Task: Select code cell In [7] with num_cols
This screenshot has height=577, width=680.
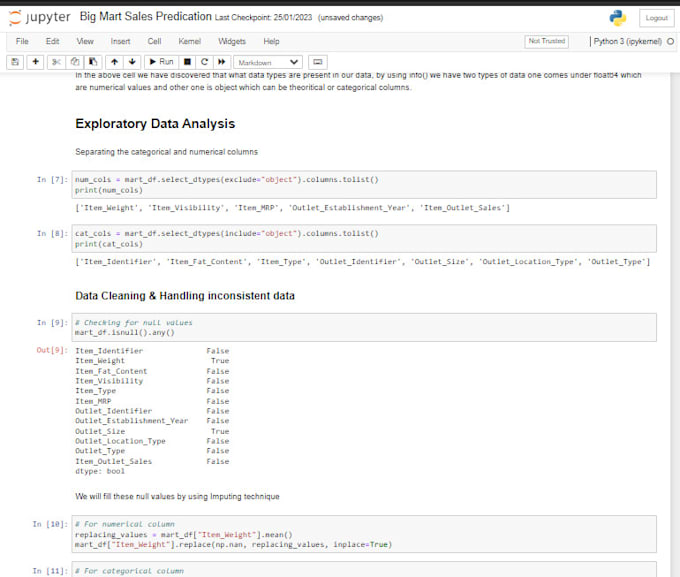Action: (364, 185)
